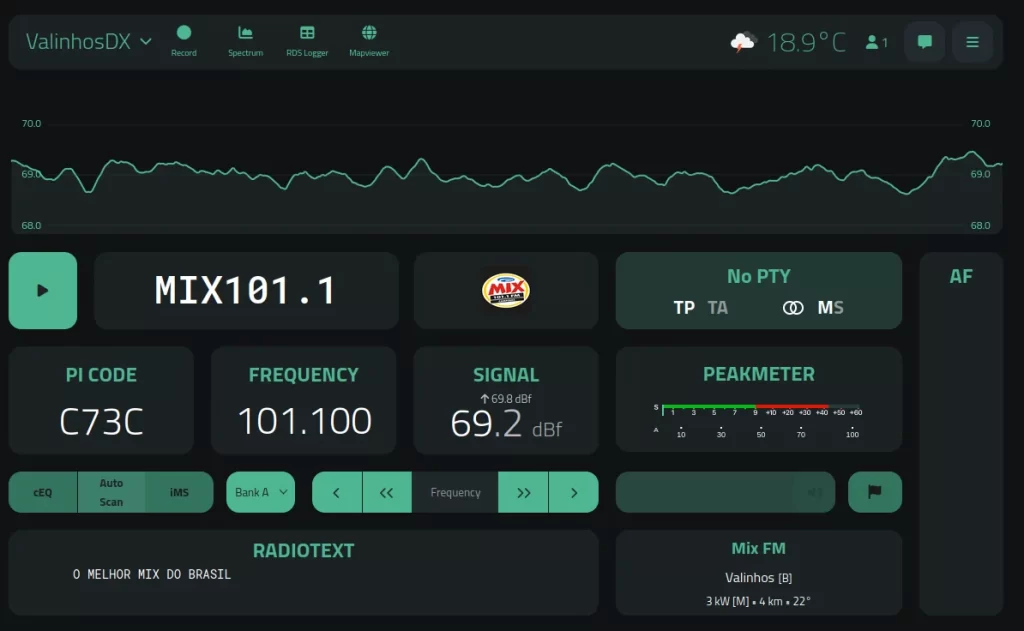Tune up one step with single right arrow
The image size is (1024, 631).
[x=573, y=493]
